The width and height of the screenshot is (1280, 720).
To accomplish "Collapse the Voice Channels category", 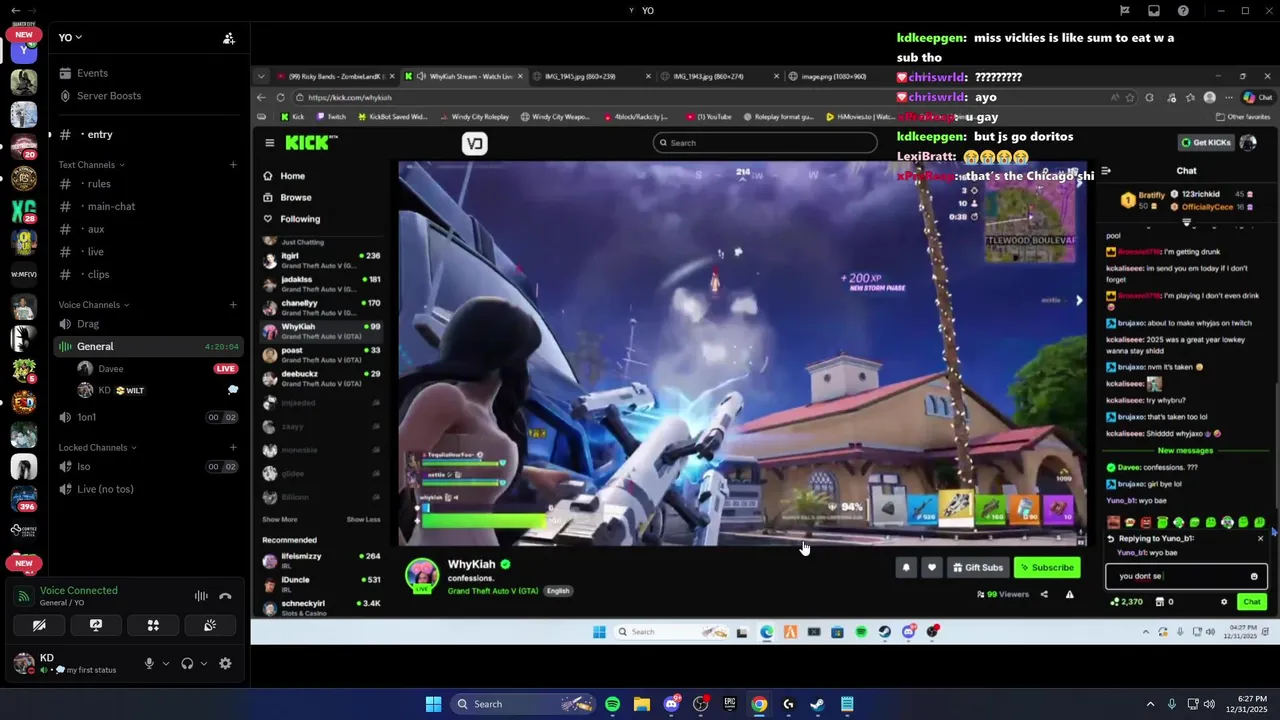I will tap(94, 305).
